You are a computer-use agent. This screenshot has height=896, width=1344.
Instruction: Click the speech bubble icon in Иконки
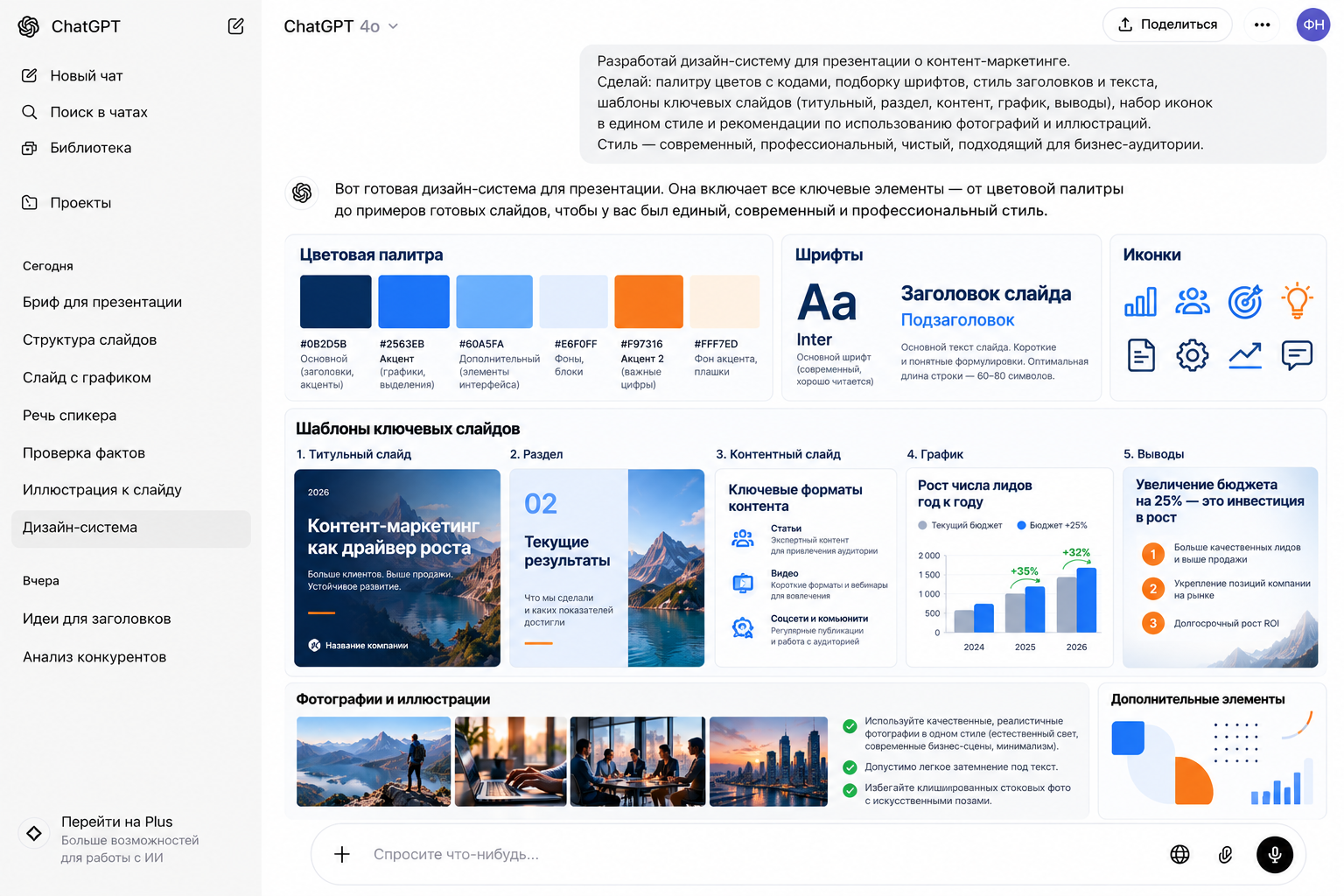coord(1297,355)
